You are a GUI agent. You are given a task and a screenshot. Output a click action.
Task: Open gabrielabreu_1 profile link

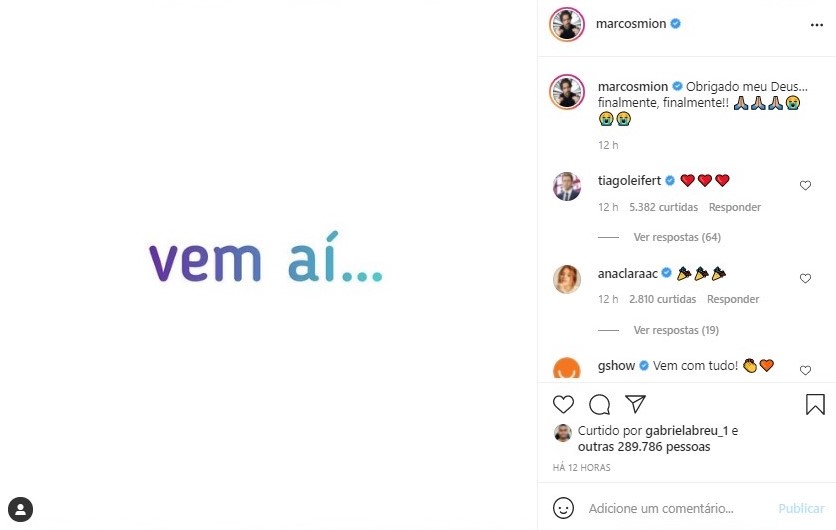(687, 430)
